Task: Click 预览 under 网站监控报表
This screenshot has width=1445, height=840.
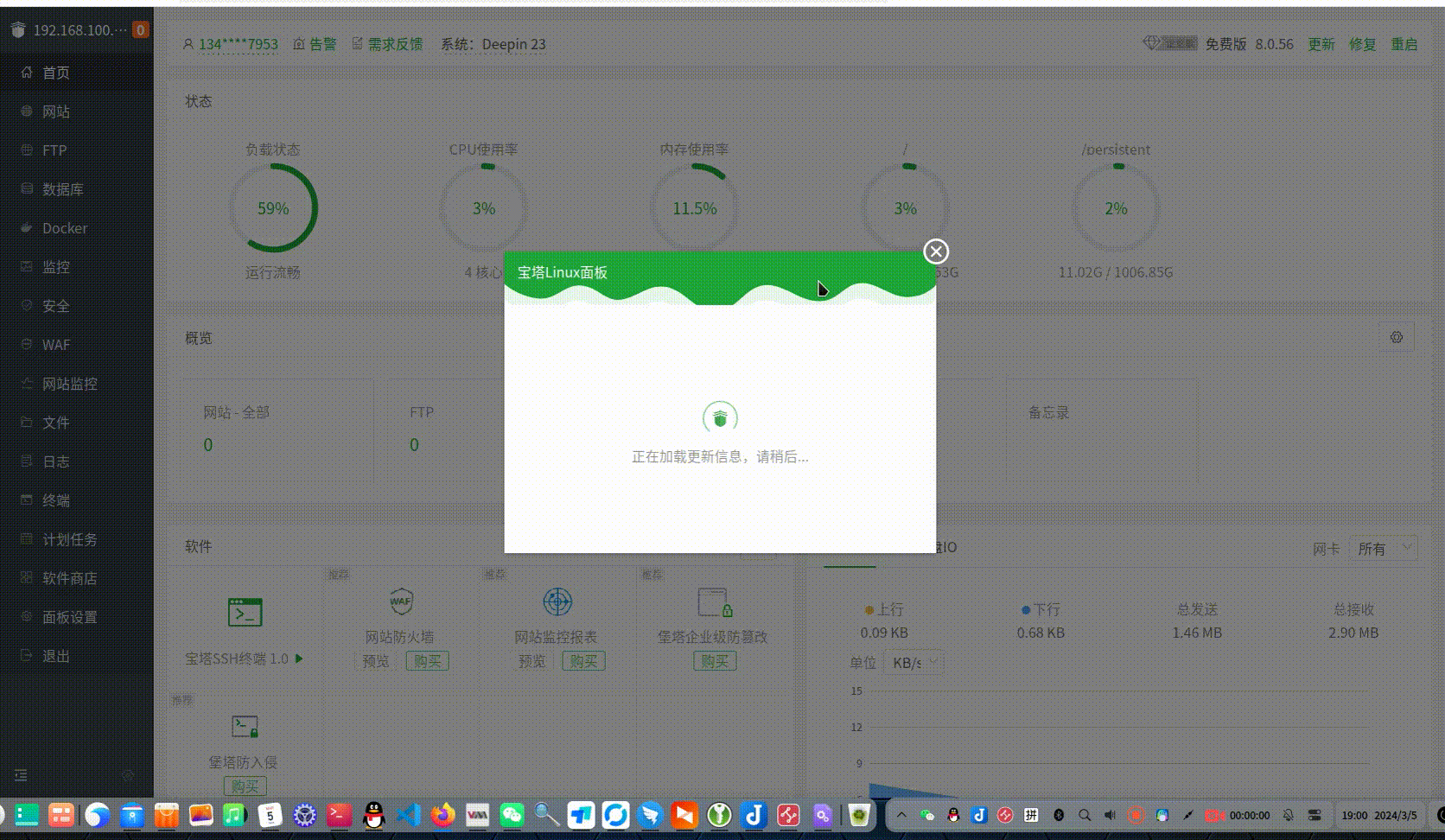Action: point(532,661)
